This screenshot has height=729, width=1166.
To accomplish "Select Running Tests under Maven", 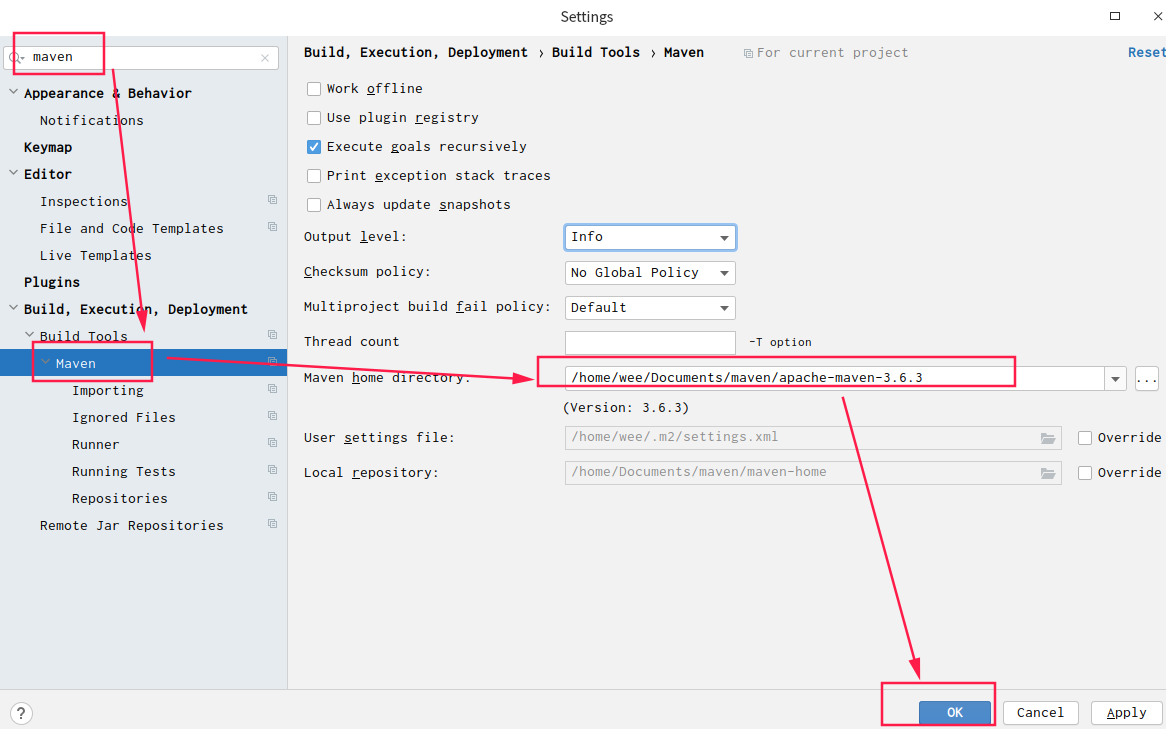I will point(123,471).
